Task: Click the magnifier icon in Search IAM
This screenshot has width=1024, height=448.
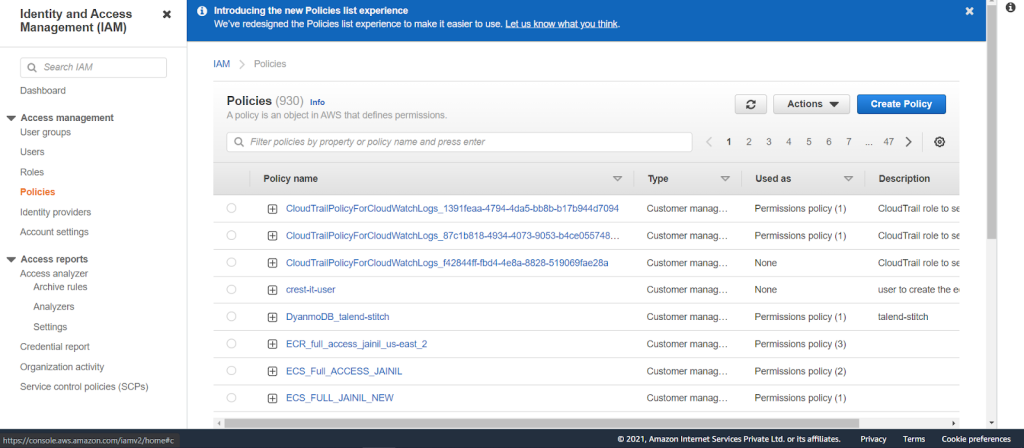Action: click(x=32, y=67)
